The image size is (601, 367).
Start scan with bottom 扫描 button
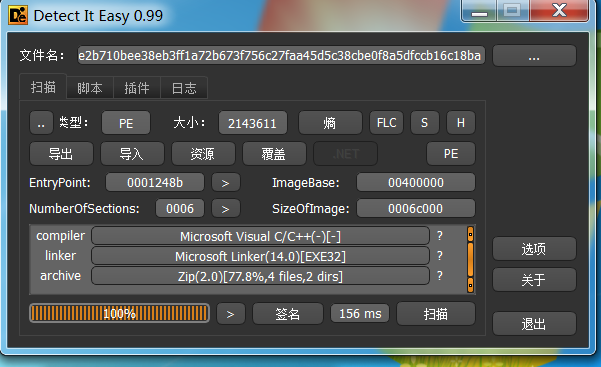point(436,314)
